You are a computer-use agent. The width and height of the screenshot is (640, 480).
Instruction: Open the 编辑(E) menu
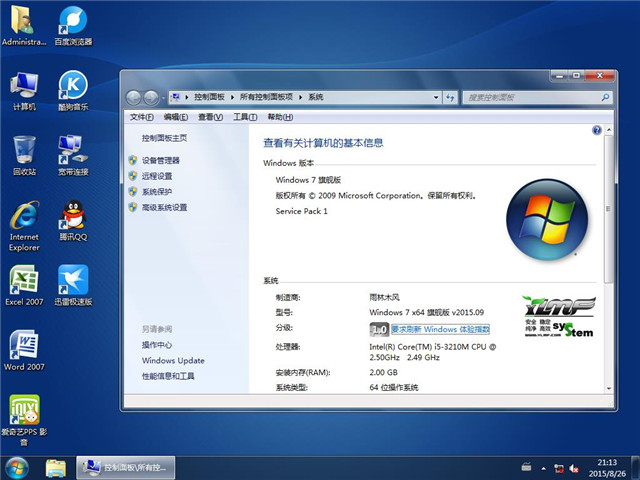(x=176, y=117)
